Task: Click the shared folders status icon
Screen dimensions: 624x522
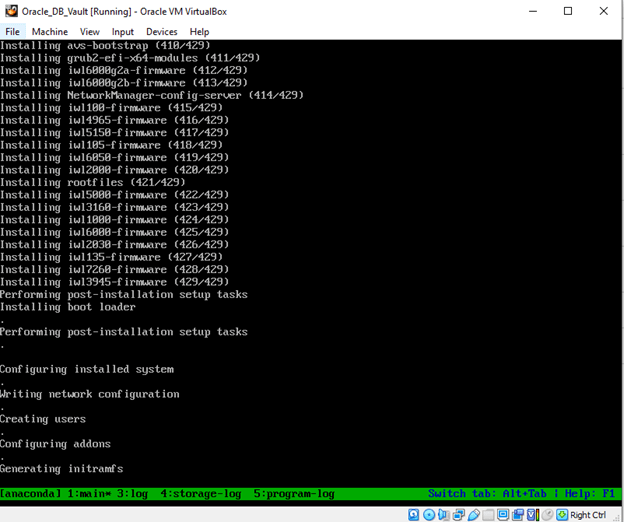Action: click(x=488, y=515)
